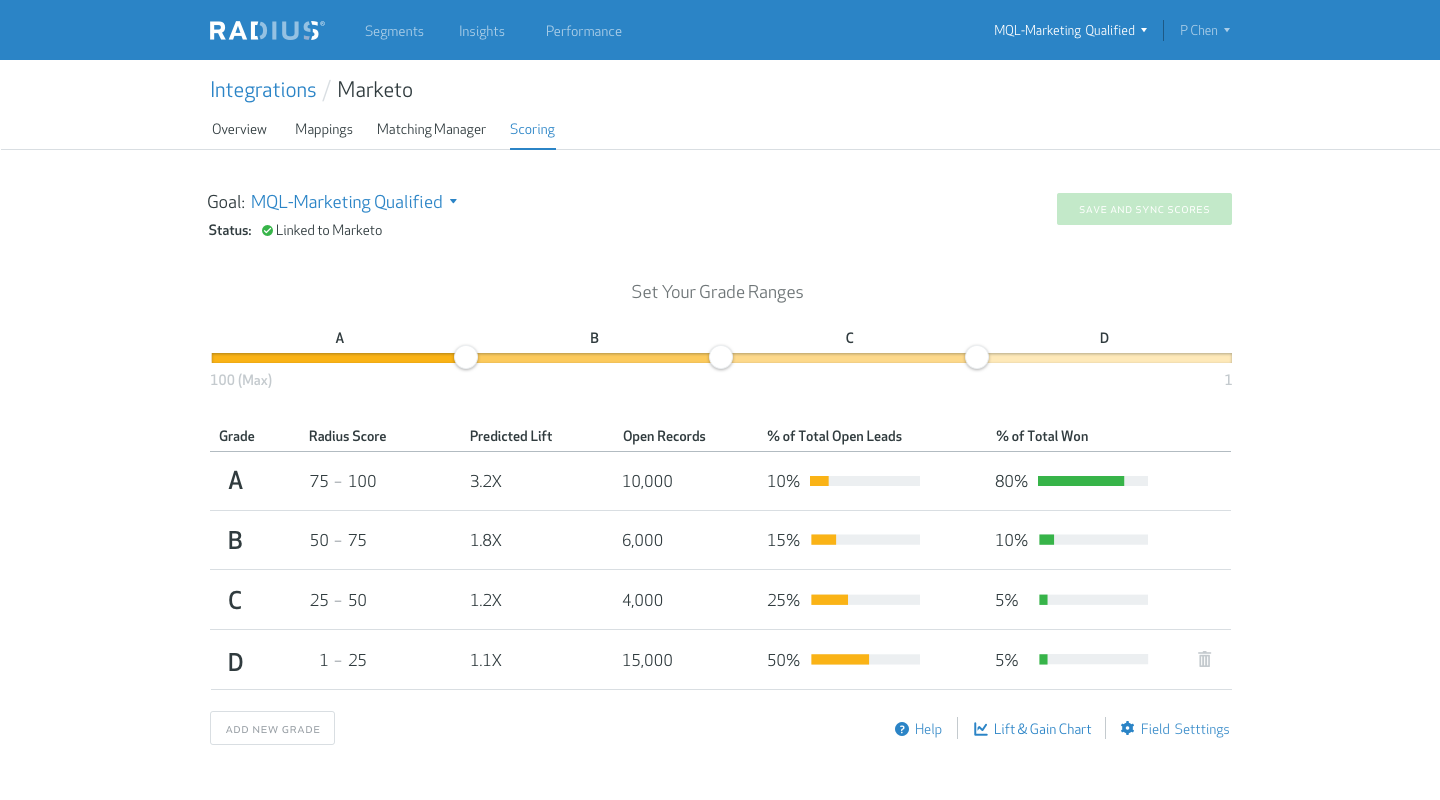The height and width of the screenshot is (800, 1440).
Task: Select the Scoring tab
Action: click(532, 129)
